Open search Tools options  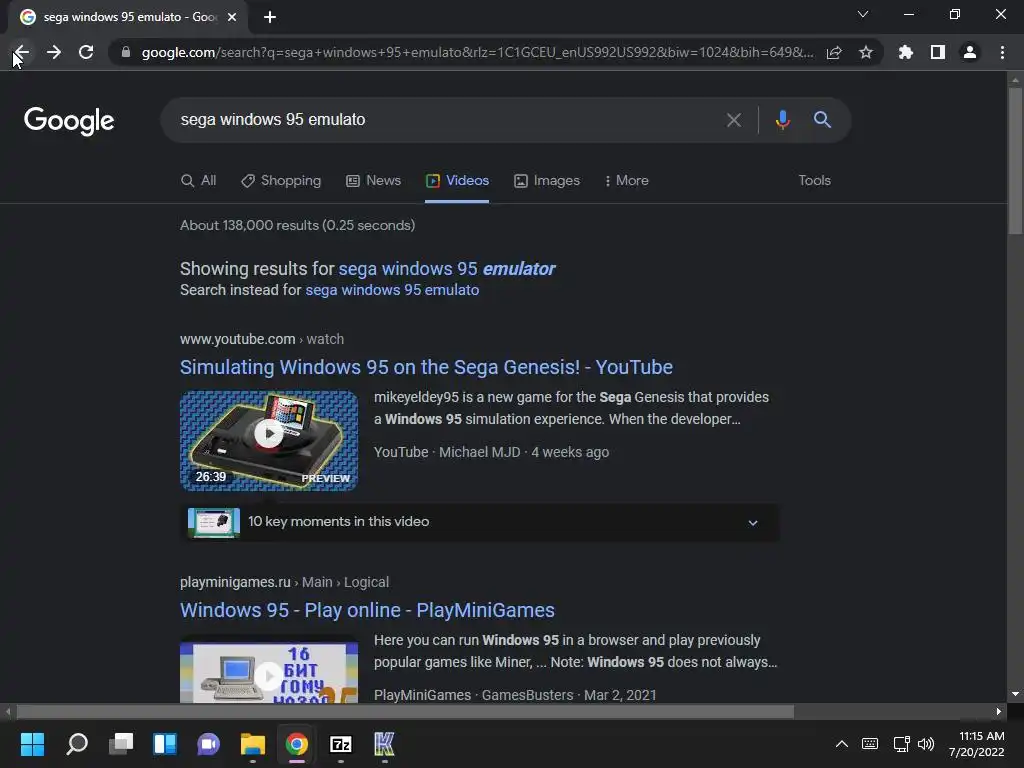(x=814, y=181)
